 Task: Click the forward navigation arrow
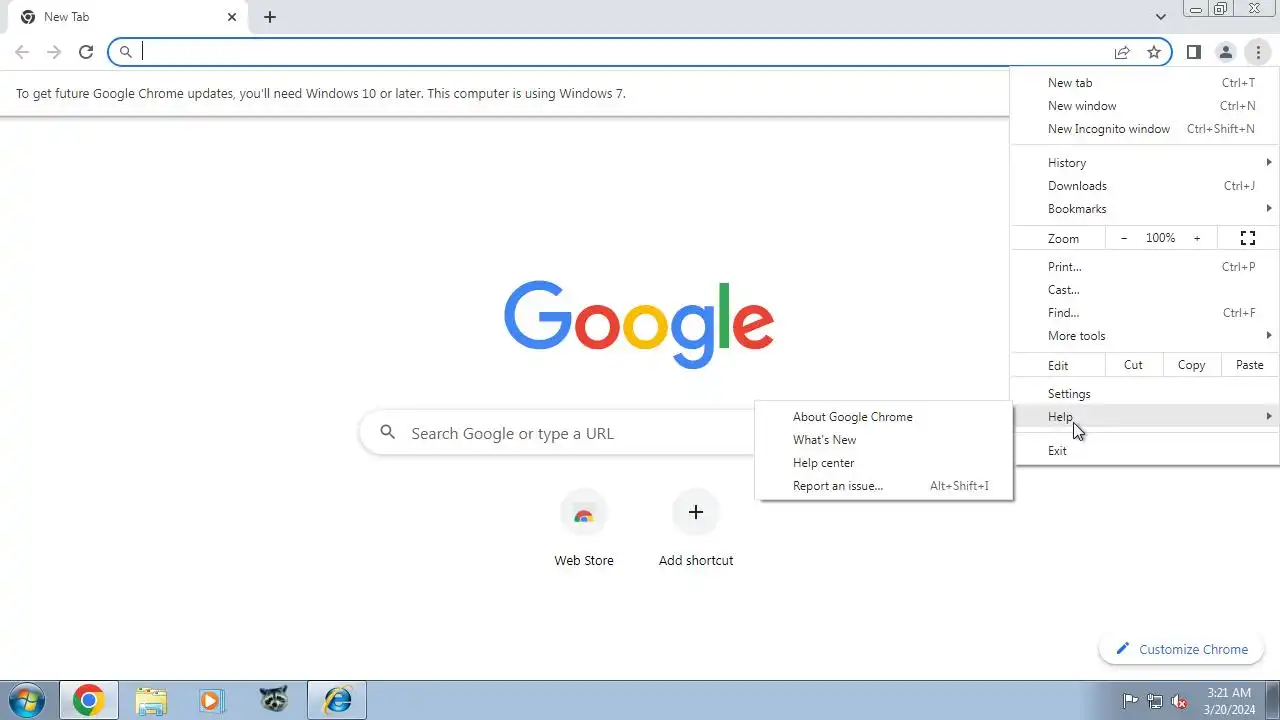click(54, 52)
